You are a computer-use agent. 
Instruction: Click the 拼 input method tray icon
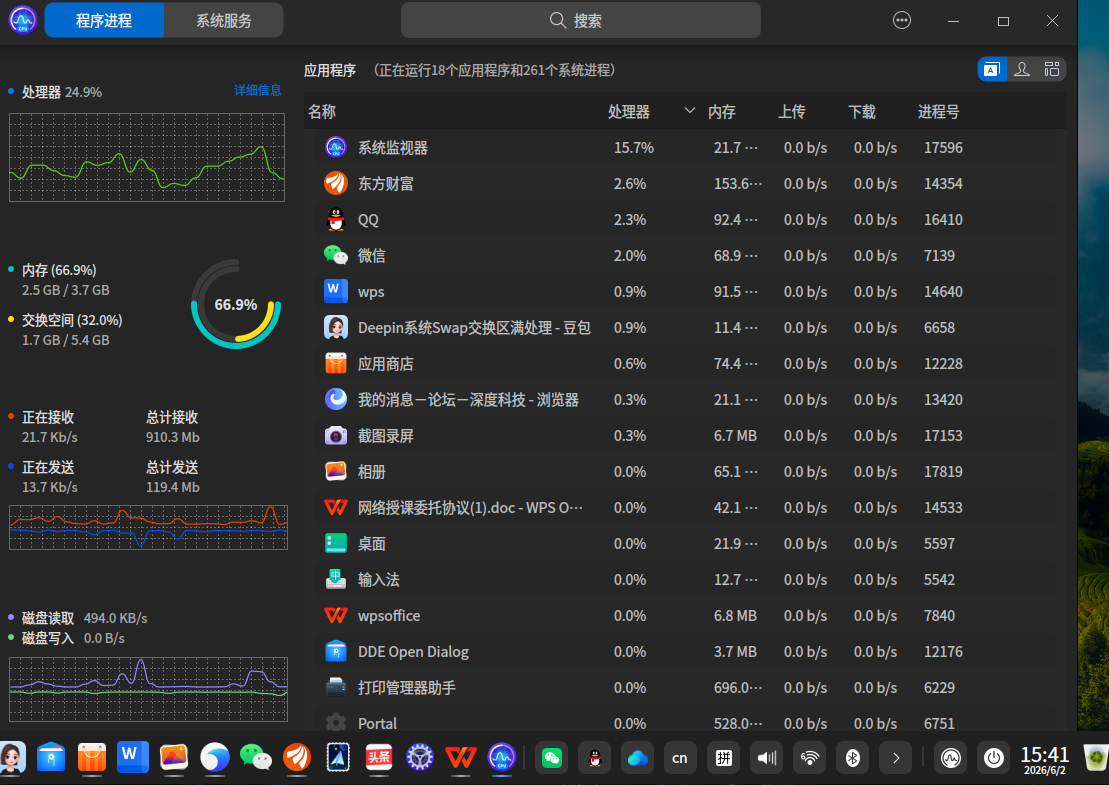click(724, 758)
